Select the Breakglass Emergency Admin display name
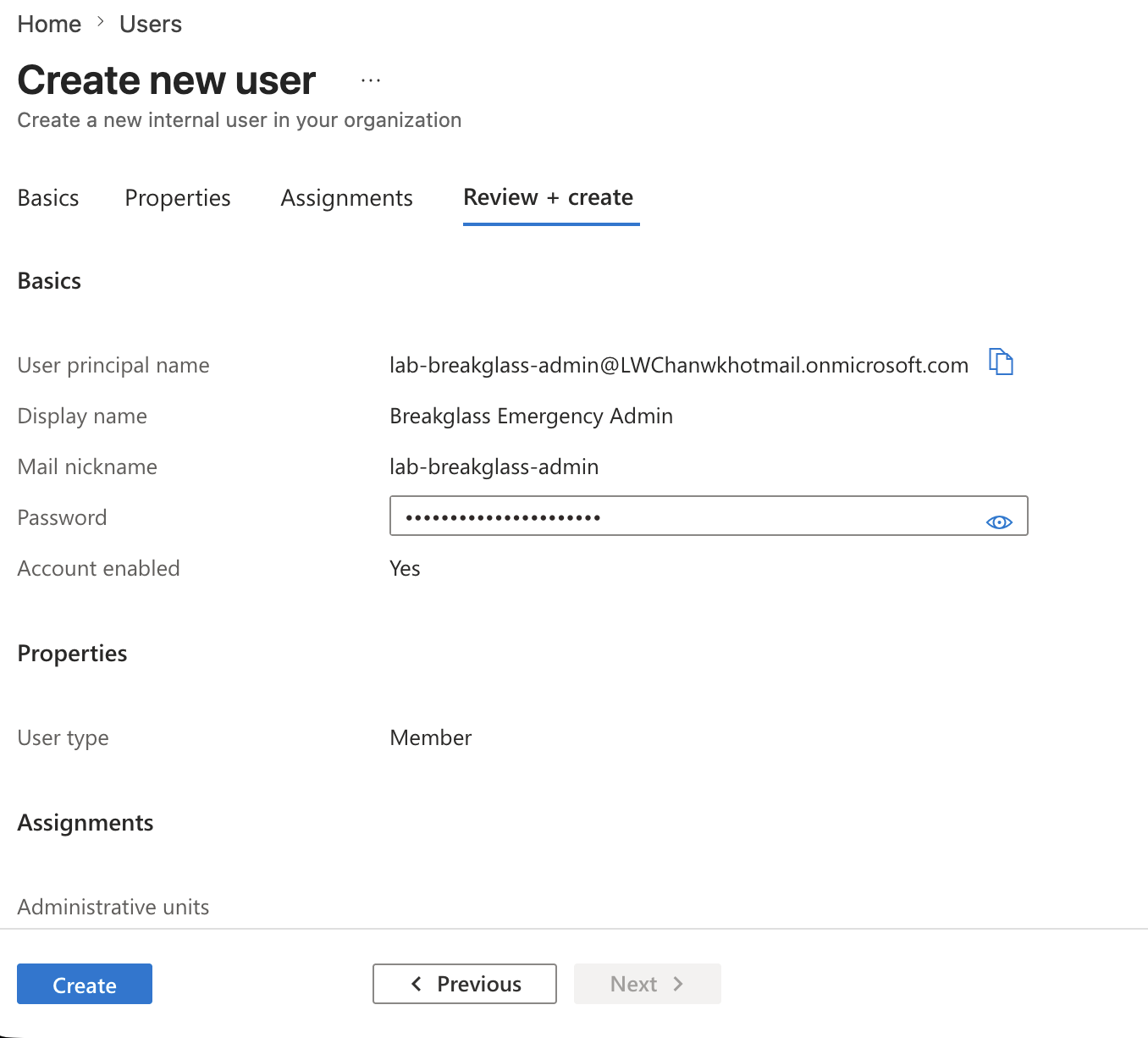This screenshot has height=1038, width=1148. [531, 416]
